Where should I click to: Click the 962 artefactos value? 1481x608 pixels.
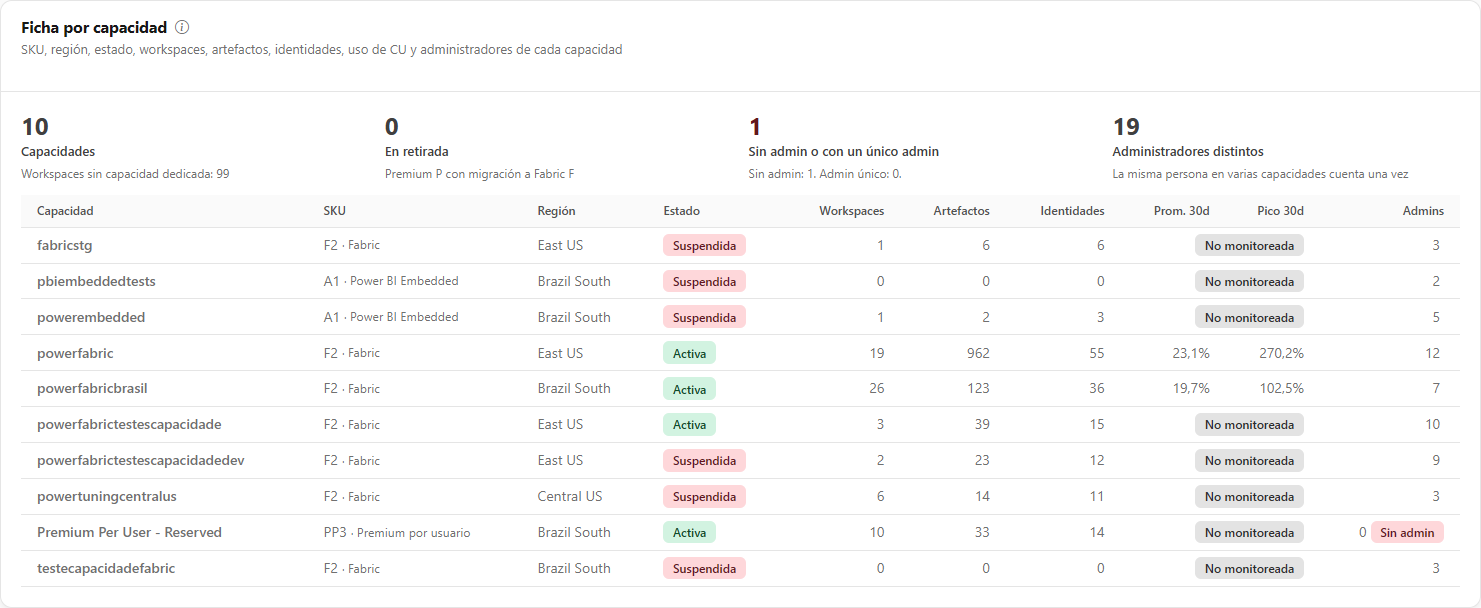click(977, 353)
